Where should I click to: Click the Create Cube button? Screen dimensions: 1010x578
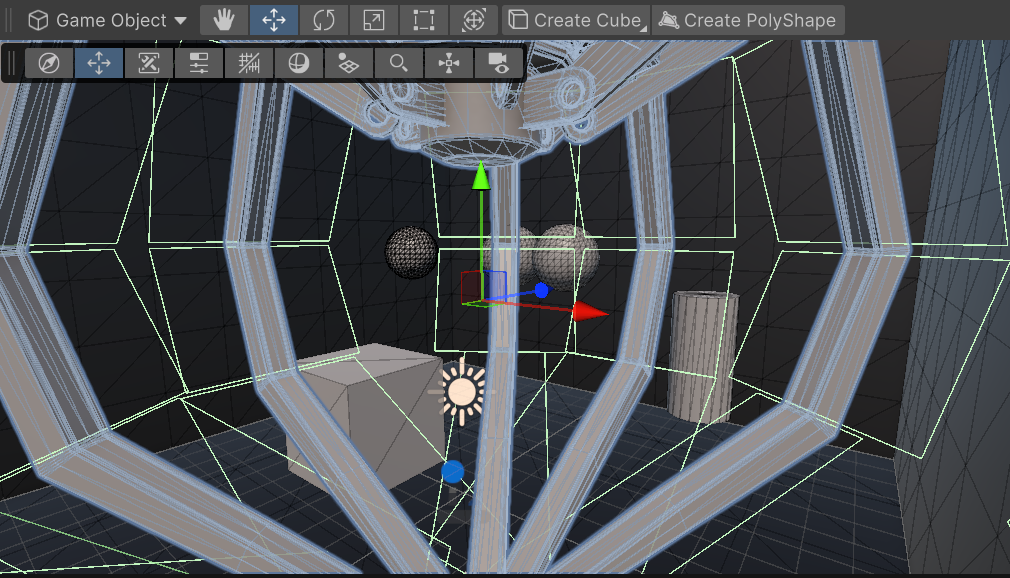click(x=576, y=20)
